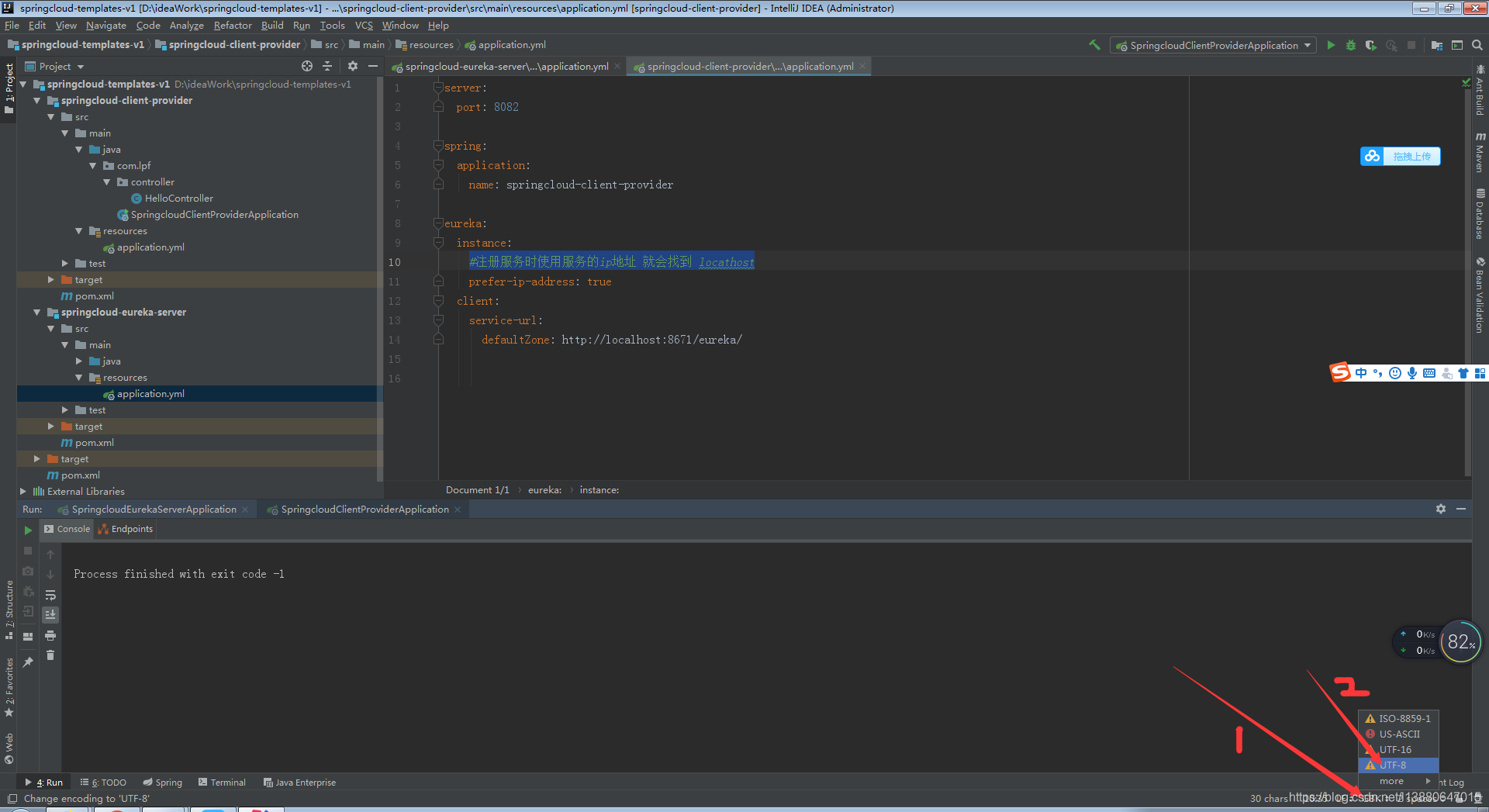Start debugging with the bug icon
The width and height of the screenshot is (1489, 812).
point(1351,45)
